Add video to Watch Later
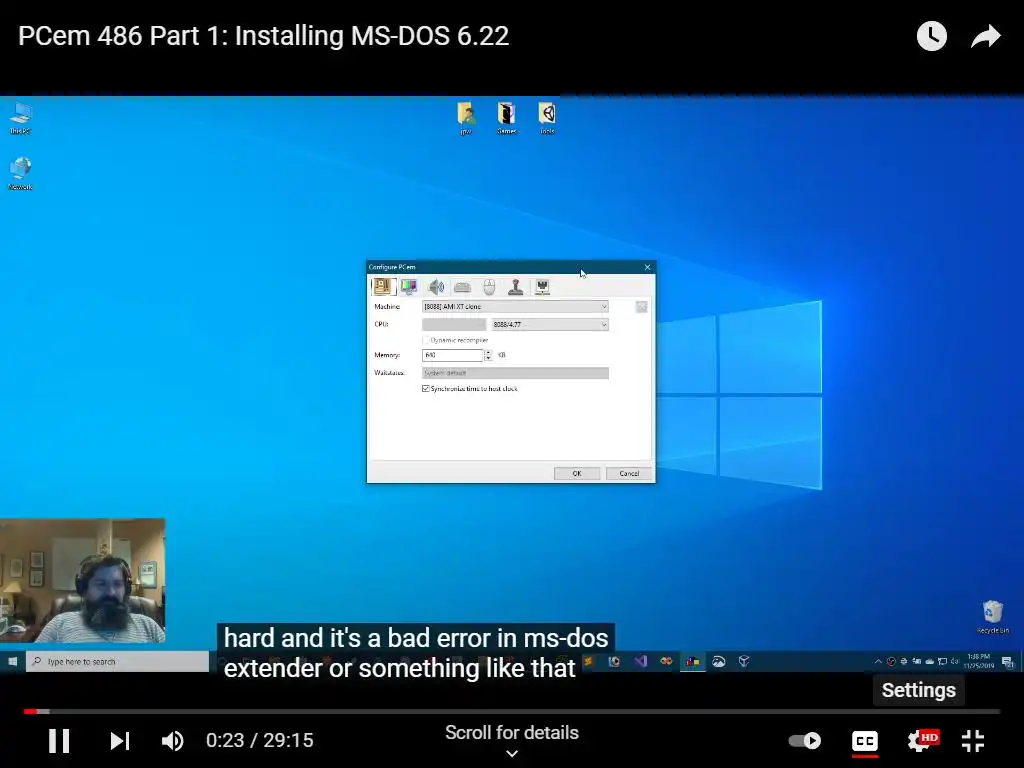The width and height of the screenshot is (1024, 768). pos(932,36)
